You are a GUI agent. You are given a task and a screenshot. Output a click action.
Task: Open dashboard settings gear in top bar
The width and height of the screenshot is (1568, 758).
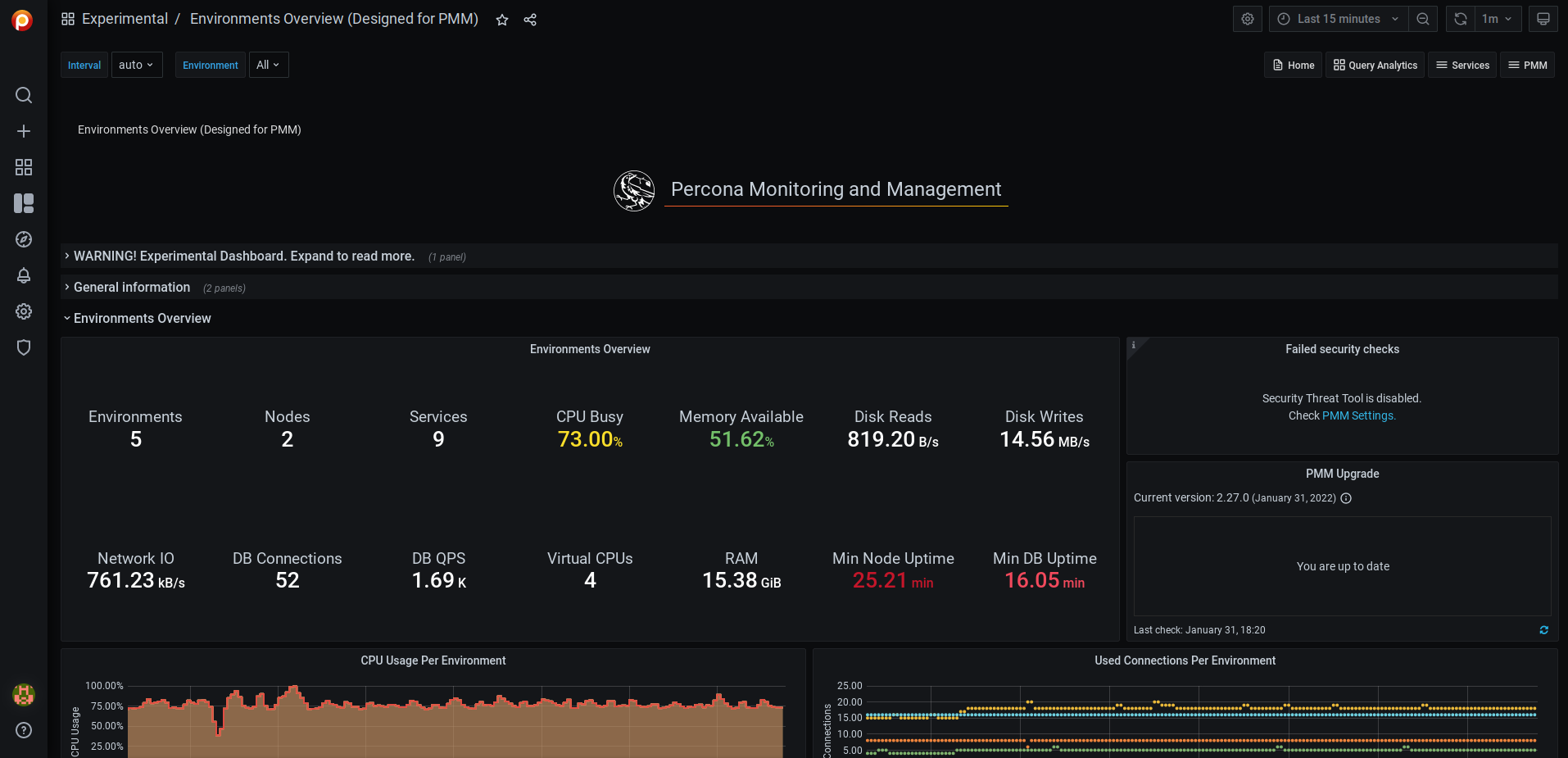point(1247,19)
